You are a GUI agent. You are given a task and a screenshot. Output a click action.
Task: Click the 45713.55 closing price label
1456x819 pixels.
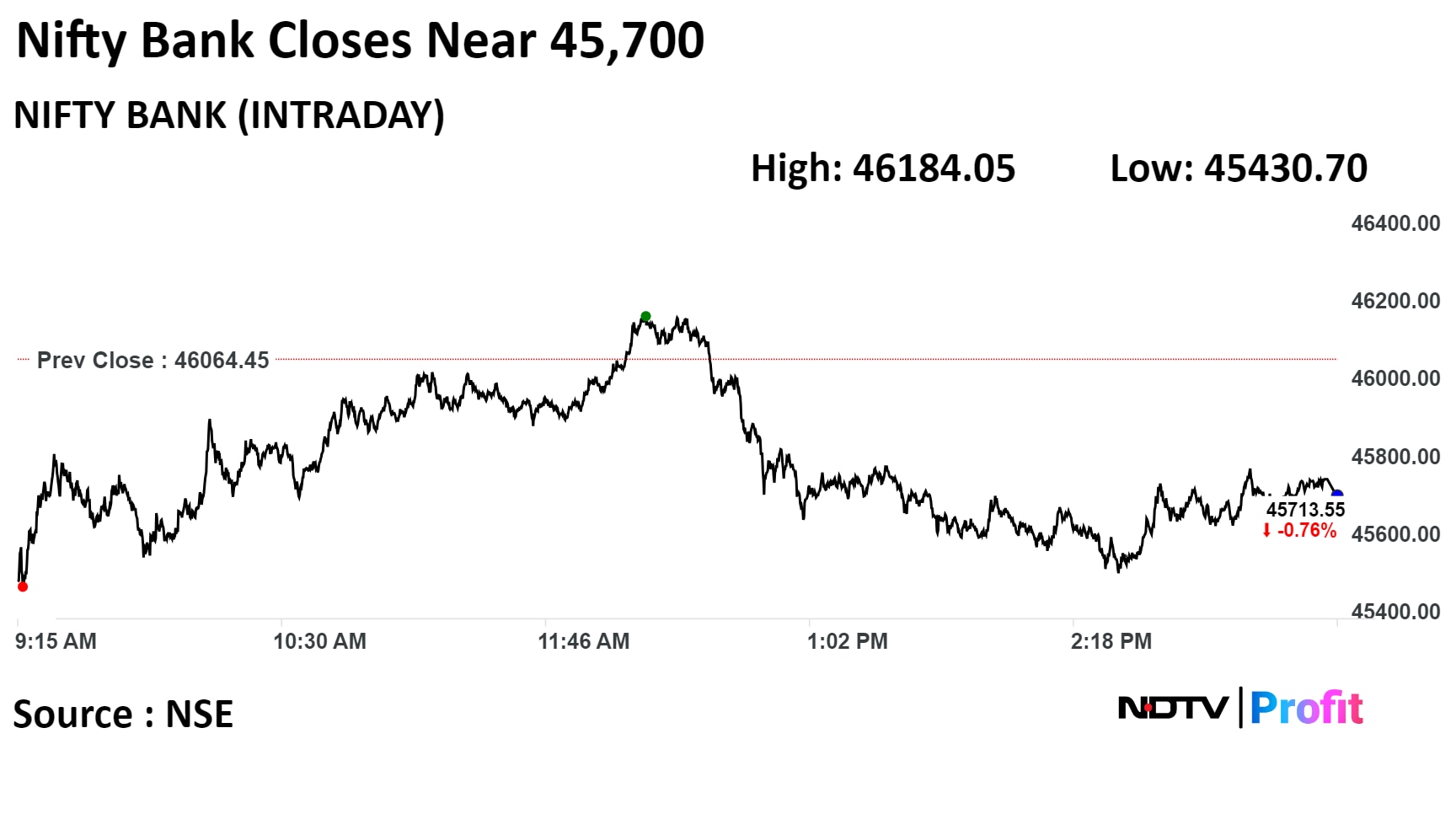(1305, 510)
